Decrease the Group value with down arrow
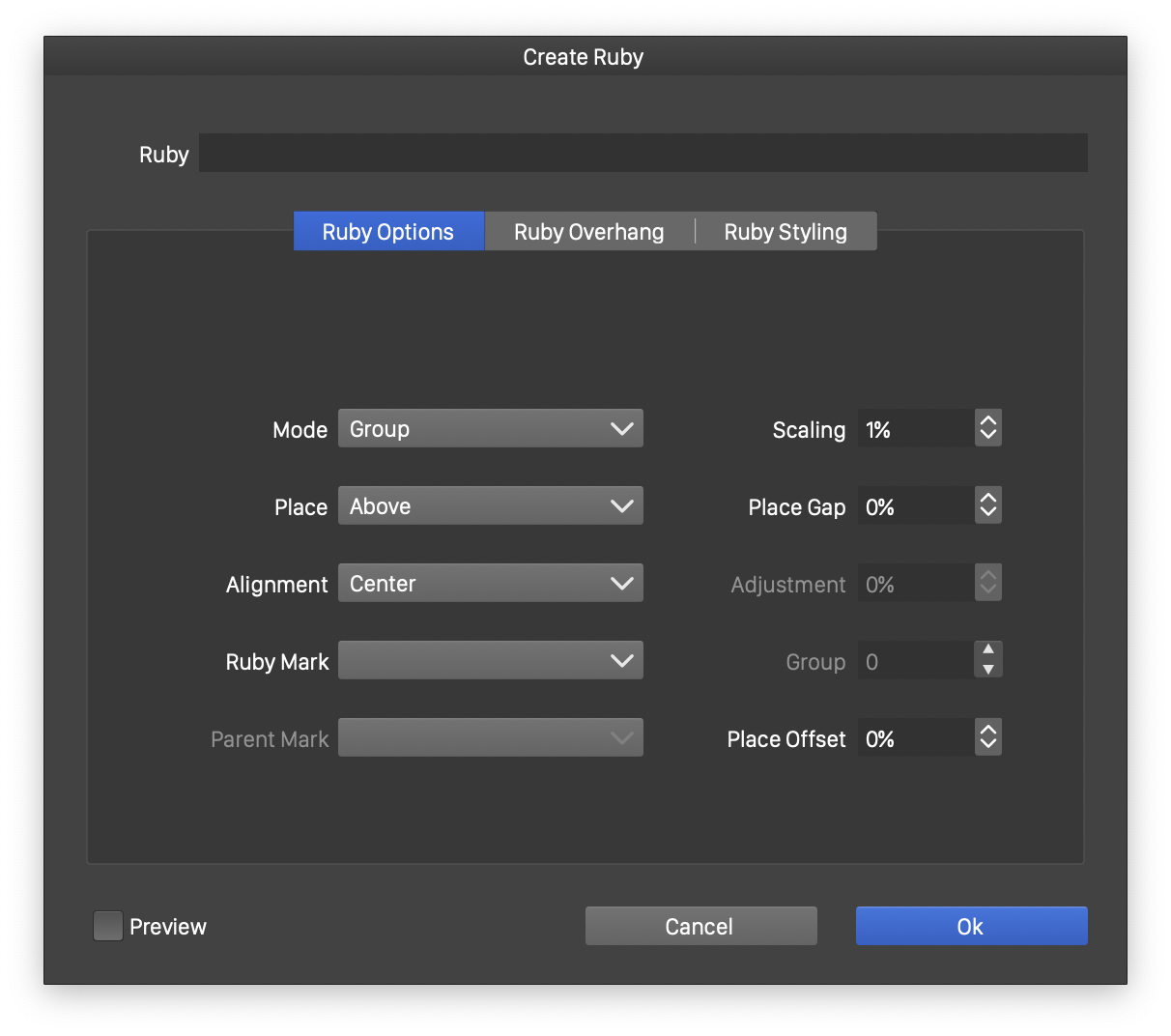This screenshot has width=1171, height=1036. click(987, 670)
